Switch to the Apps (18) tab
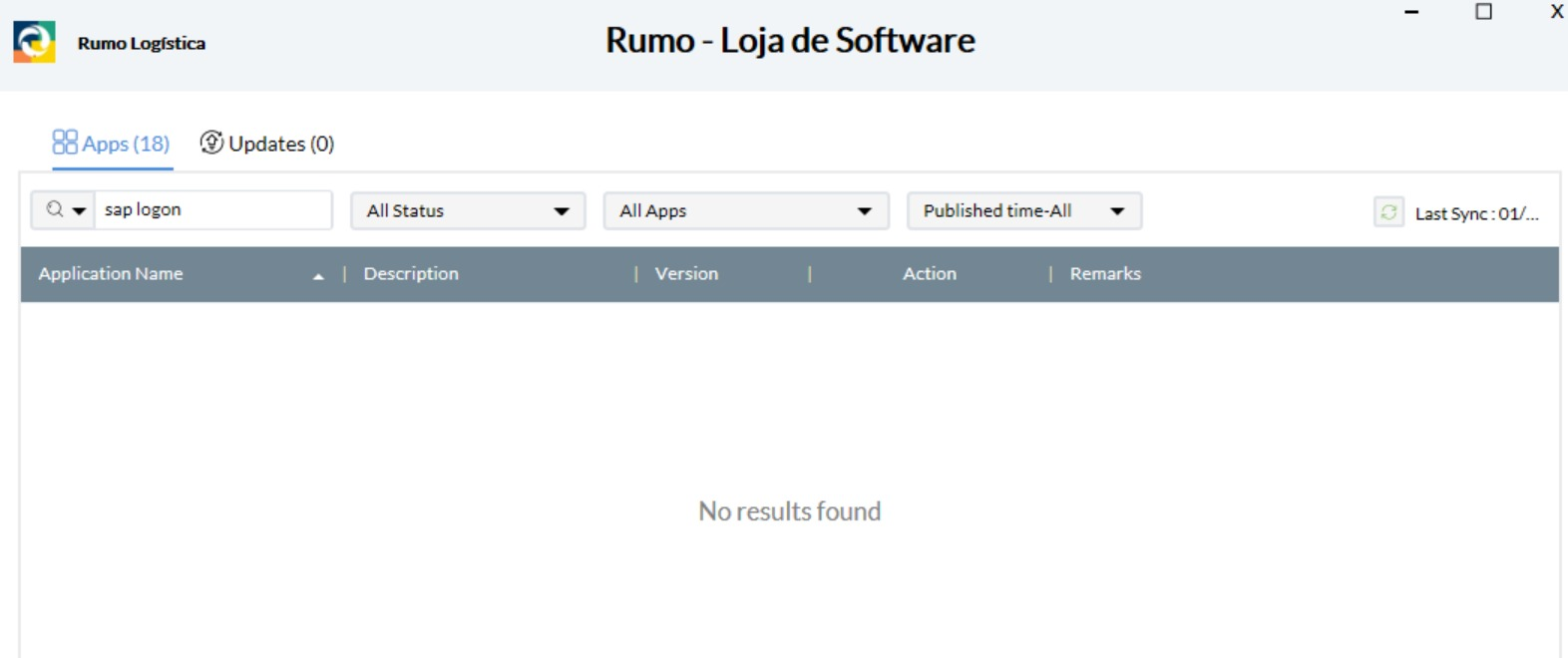This screenshot has width=1568, height=658. [x=111, y=144]
